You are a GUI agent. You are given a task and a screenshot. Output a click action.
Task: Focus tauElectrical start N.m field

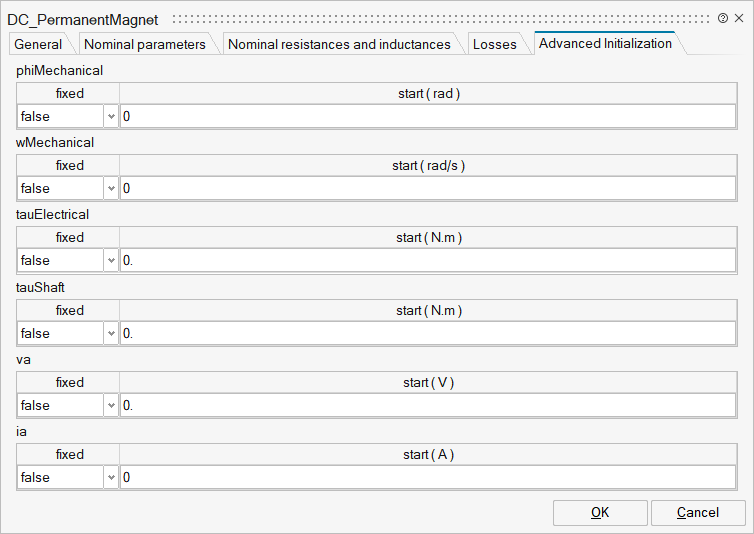[427, 261]
